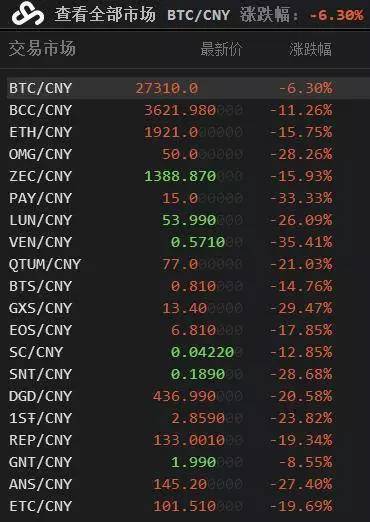Select the ANS/CNY market row

click(188, 484)
